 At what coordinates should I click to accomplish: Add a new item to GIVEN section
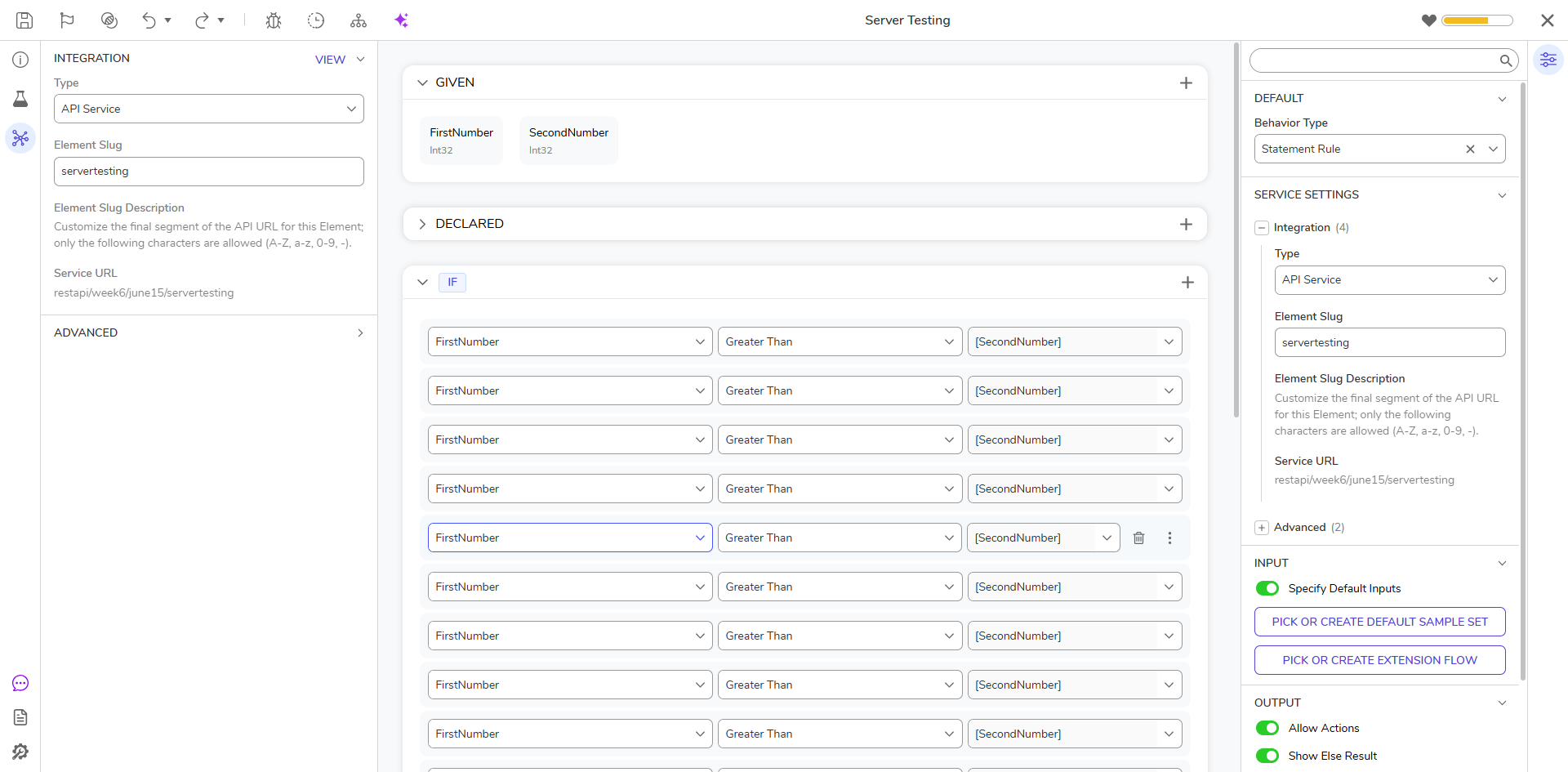tap(1186, 83)
